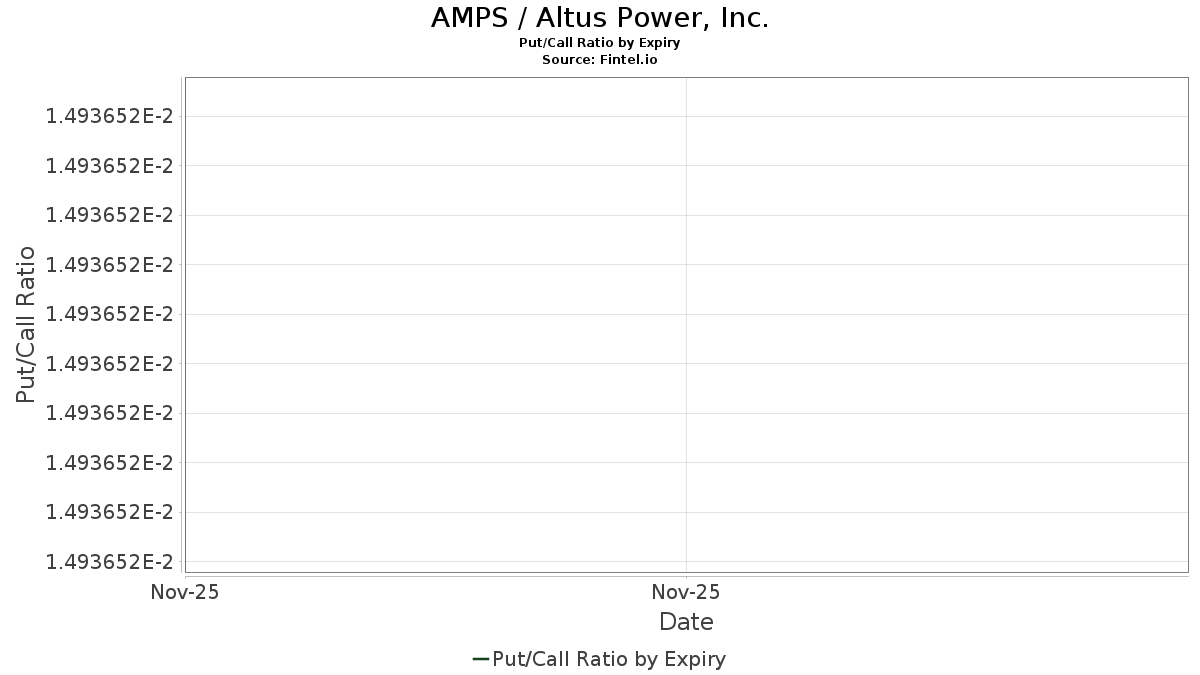Click the lowest horizontal gridline in the chart
The height and width of the screenshot is (675, 1200).
[x=686, y=561]
